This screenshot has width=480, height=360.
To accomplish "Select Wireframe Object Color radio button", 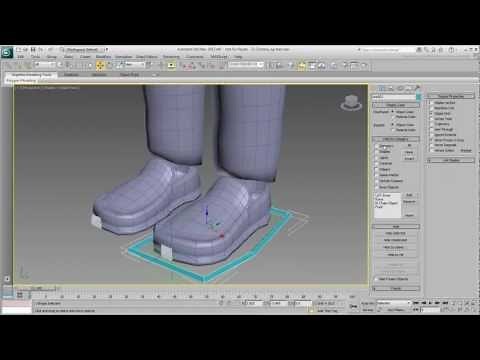I will (393, 112).
